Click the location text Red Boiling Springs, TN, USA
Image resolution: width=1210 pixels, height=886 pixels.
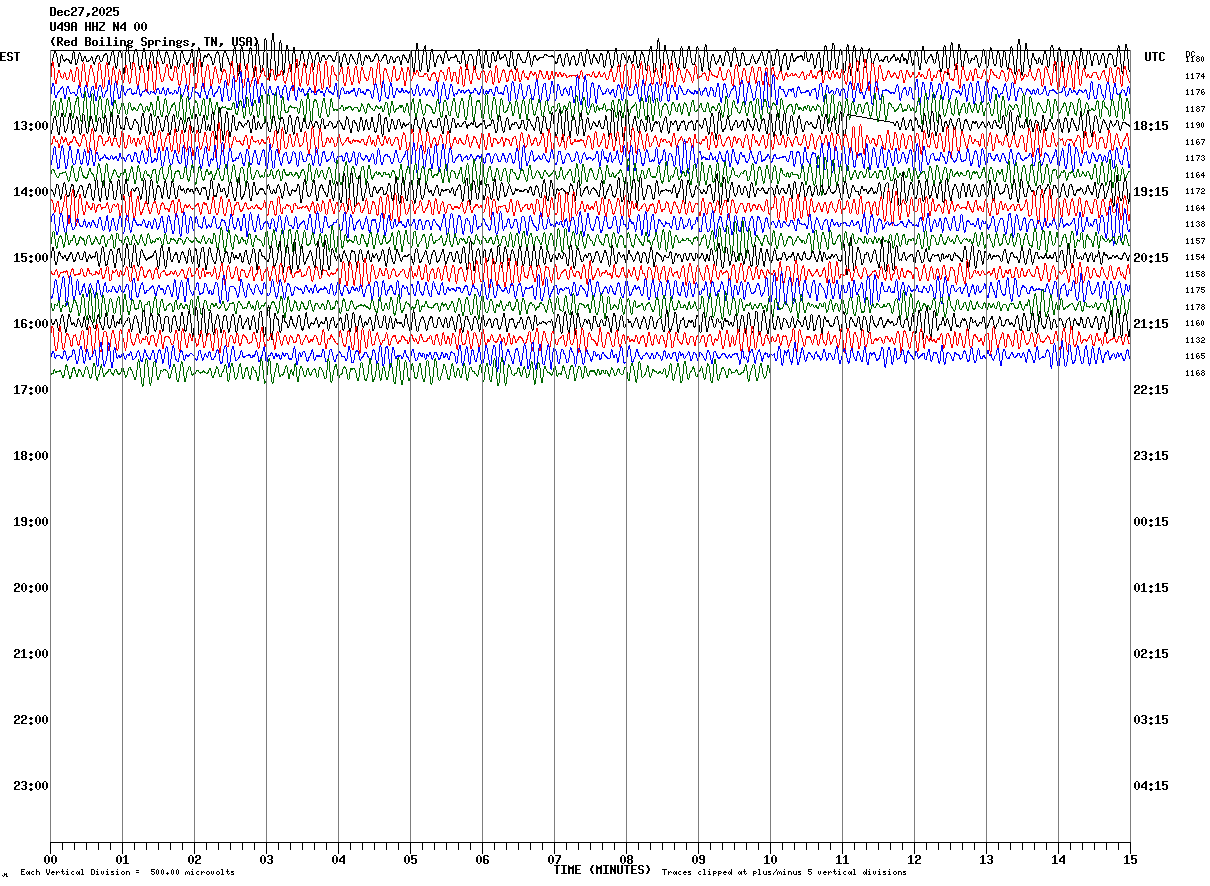click(155, 42)
